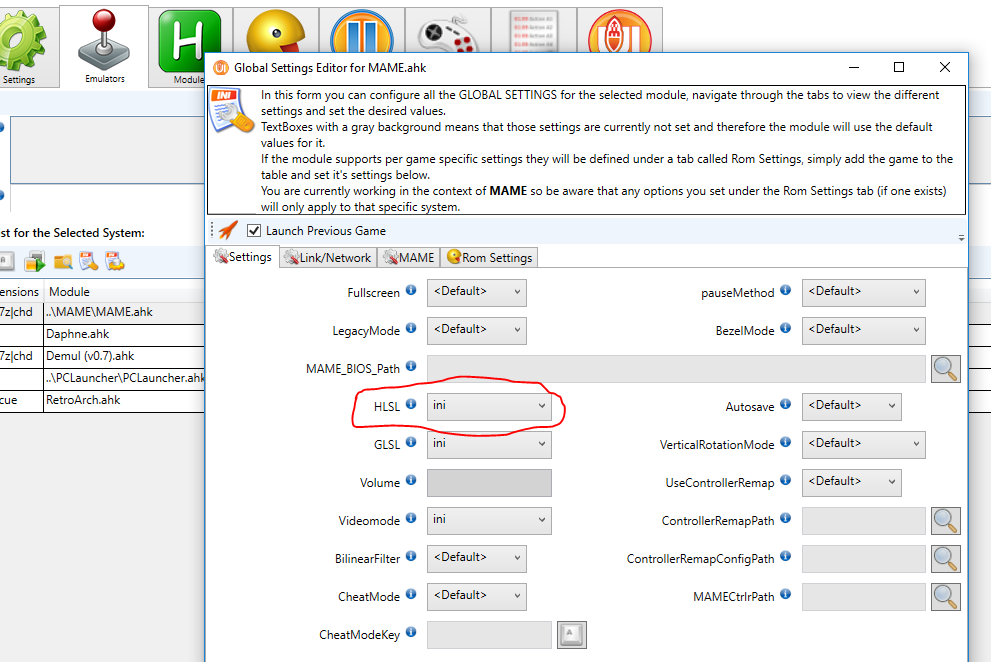Click the rocket icon beside Launch Previous Game
This screenshot has height=662, width=991.
228,230
